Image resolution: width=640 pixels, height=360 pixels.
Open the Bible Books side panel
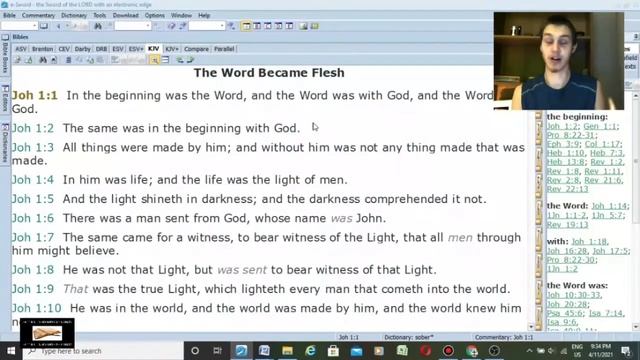point(5,54)
